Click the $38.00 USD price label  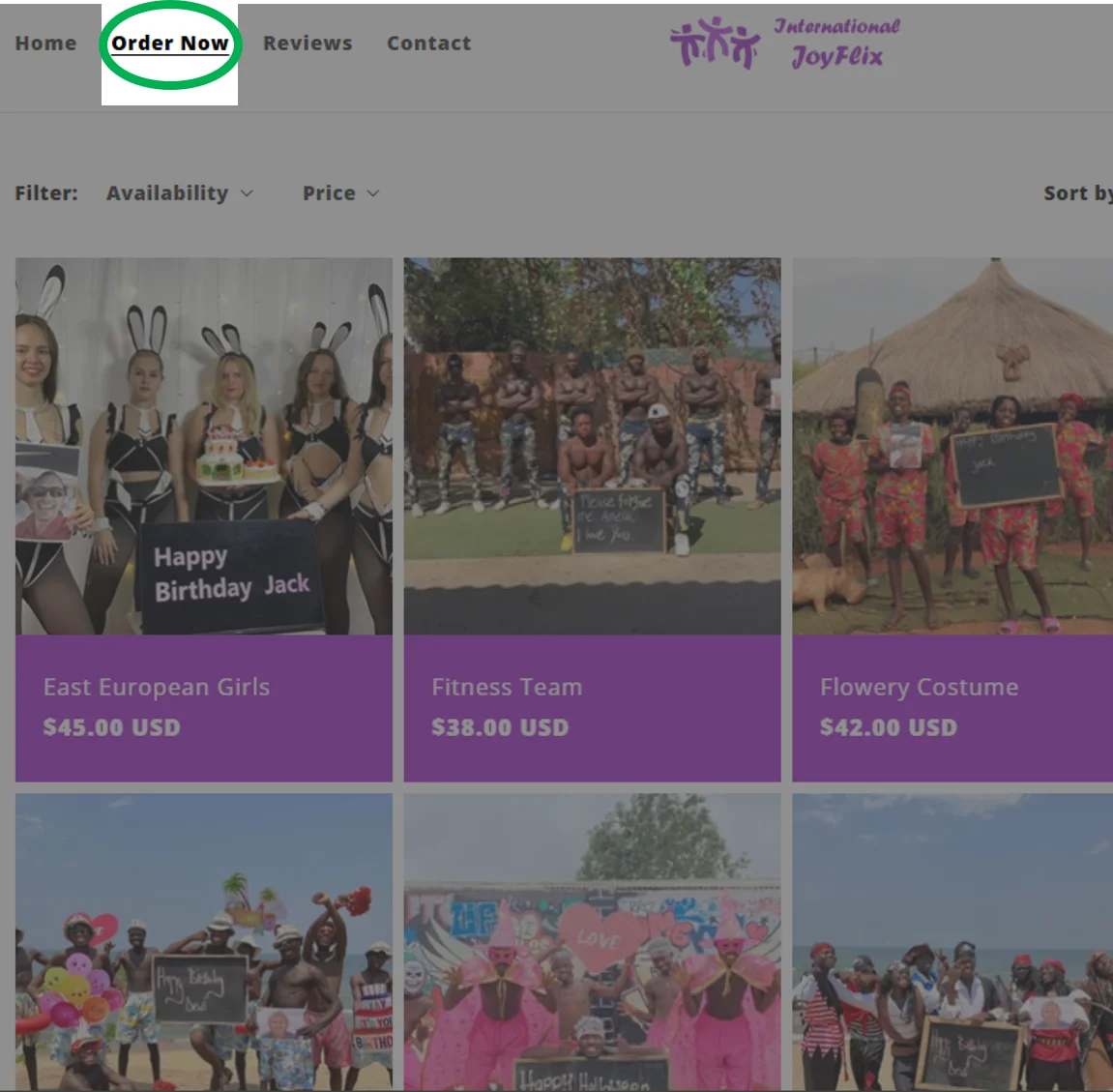click(500, 727)
